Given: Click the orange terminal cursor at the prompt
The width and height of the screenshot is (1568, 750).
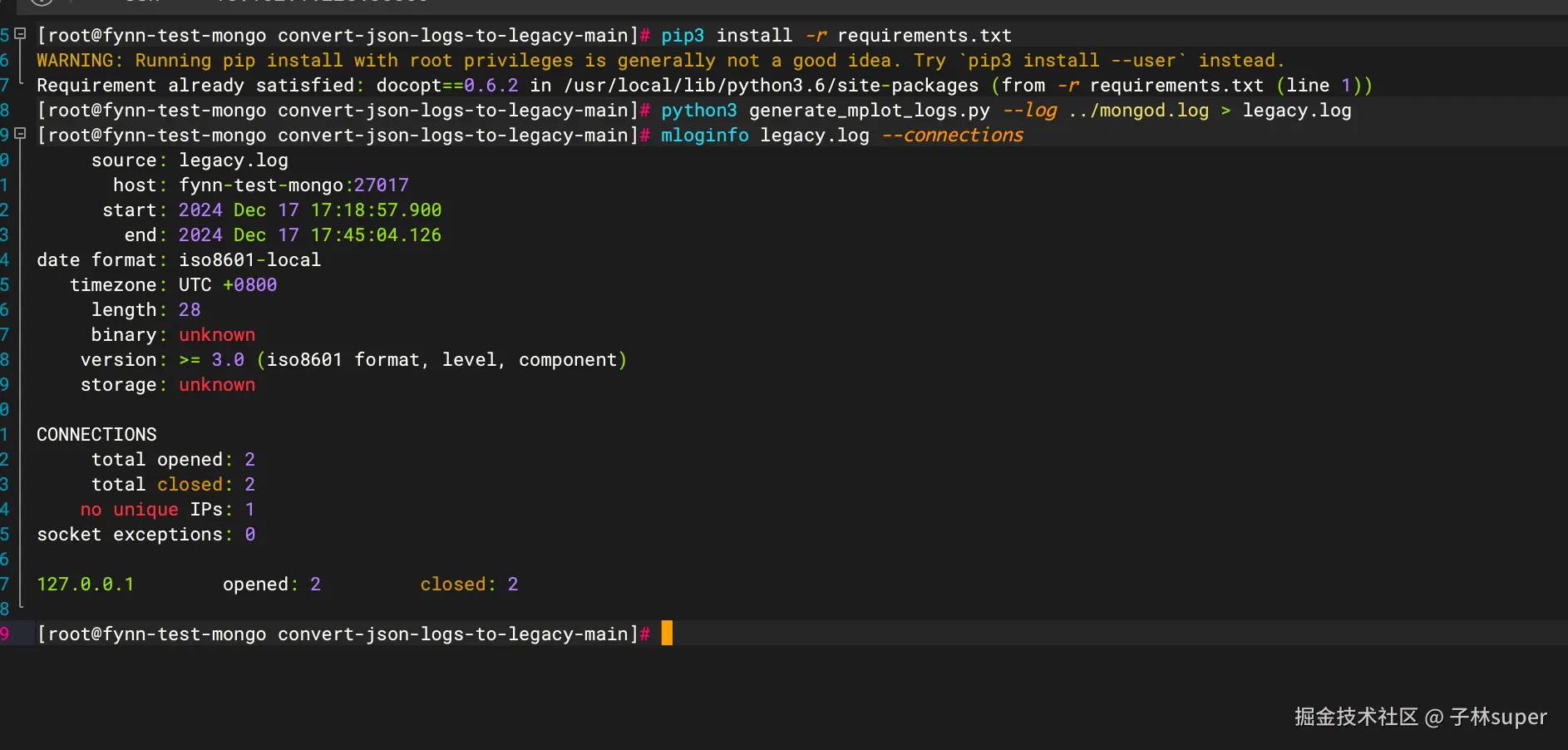Looking at the screenshot, I should coord(667,634).
